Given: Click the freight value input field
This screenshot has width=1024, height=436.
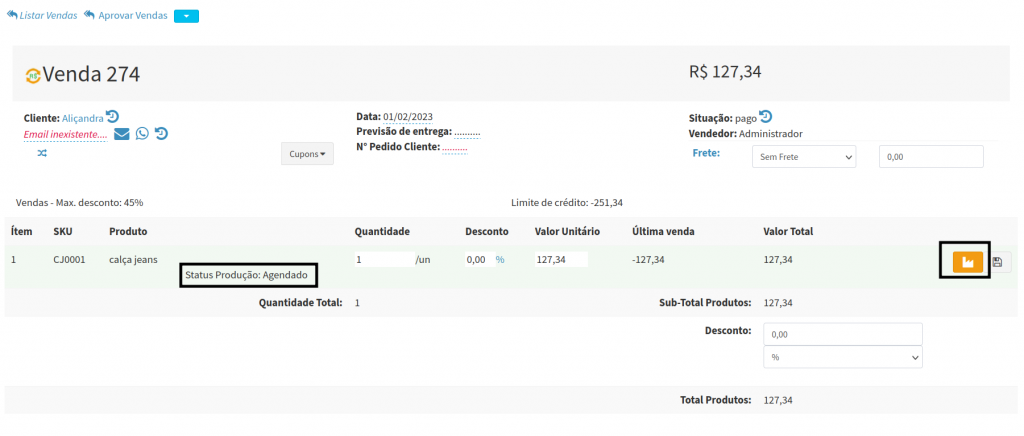Looking at the screenshot, I should pos(930,157).
